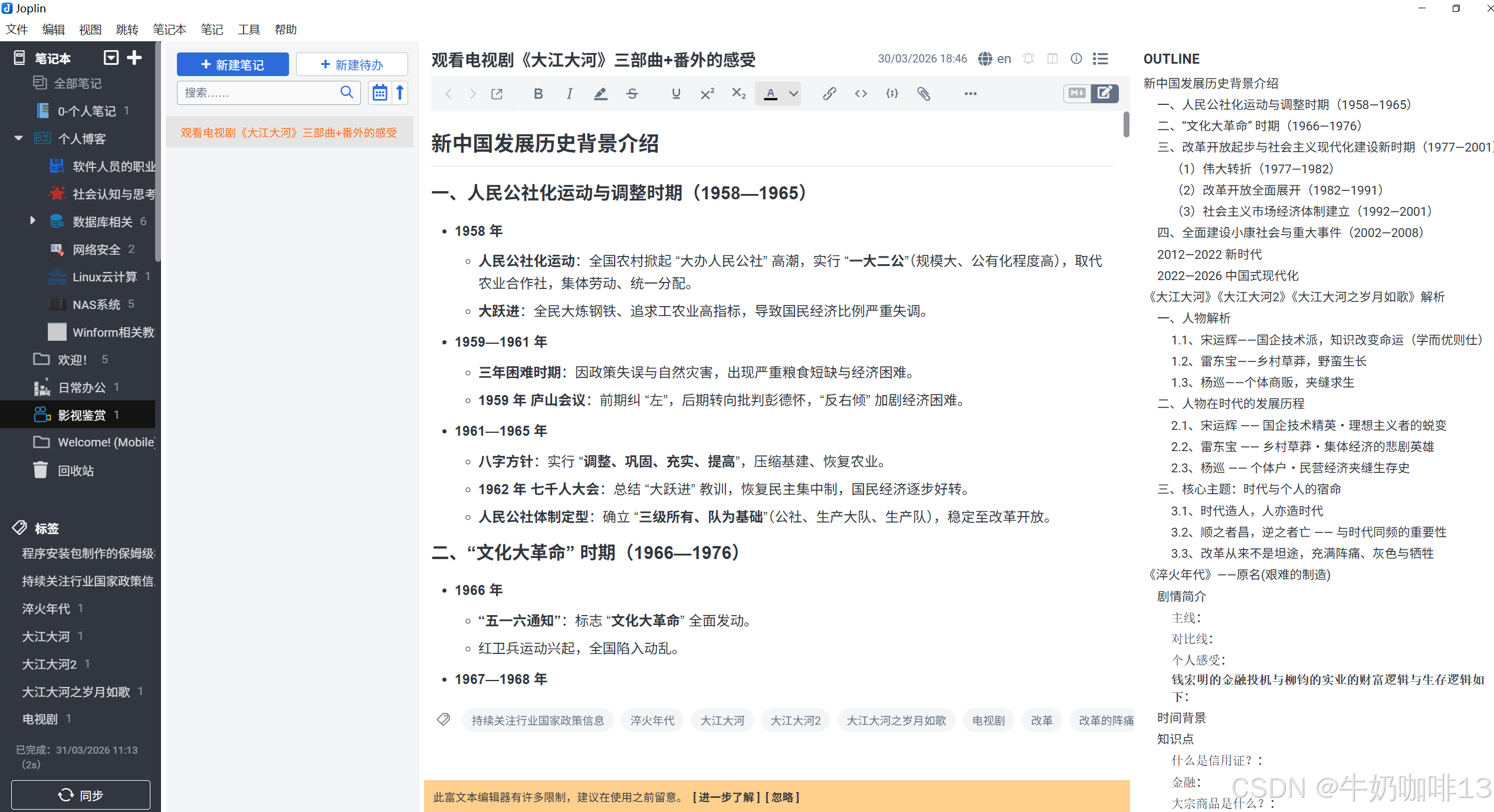Reverse the note sort order arrow
The width and height of the screenshot is (1494, 812).
(x=400, y=93)
